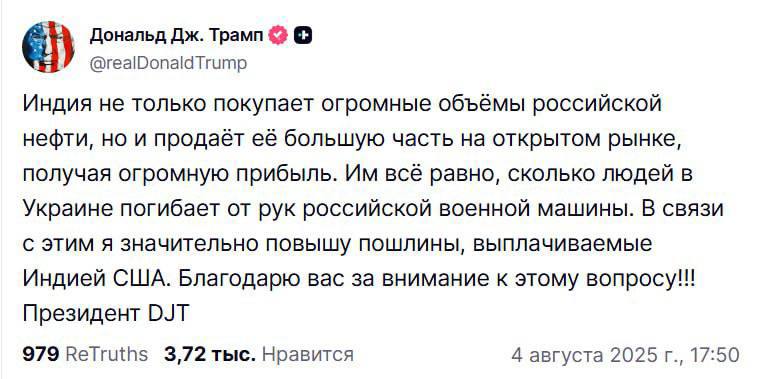Show the 3,72 тыс. likes number
Image resolution: width=757 pixels, height=379 pixels.
pos(210,354)
